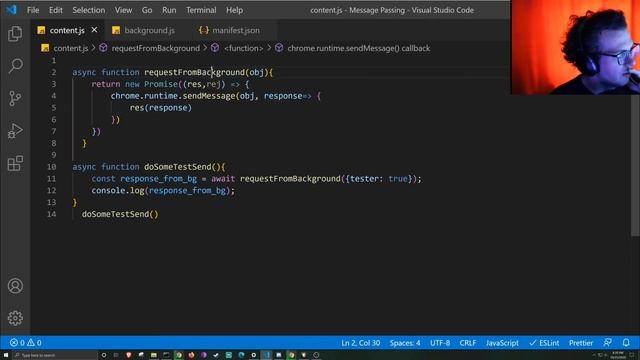
Task: Open the Terminal menu
Action: click(201, 10)
